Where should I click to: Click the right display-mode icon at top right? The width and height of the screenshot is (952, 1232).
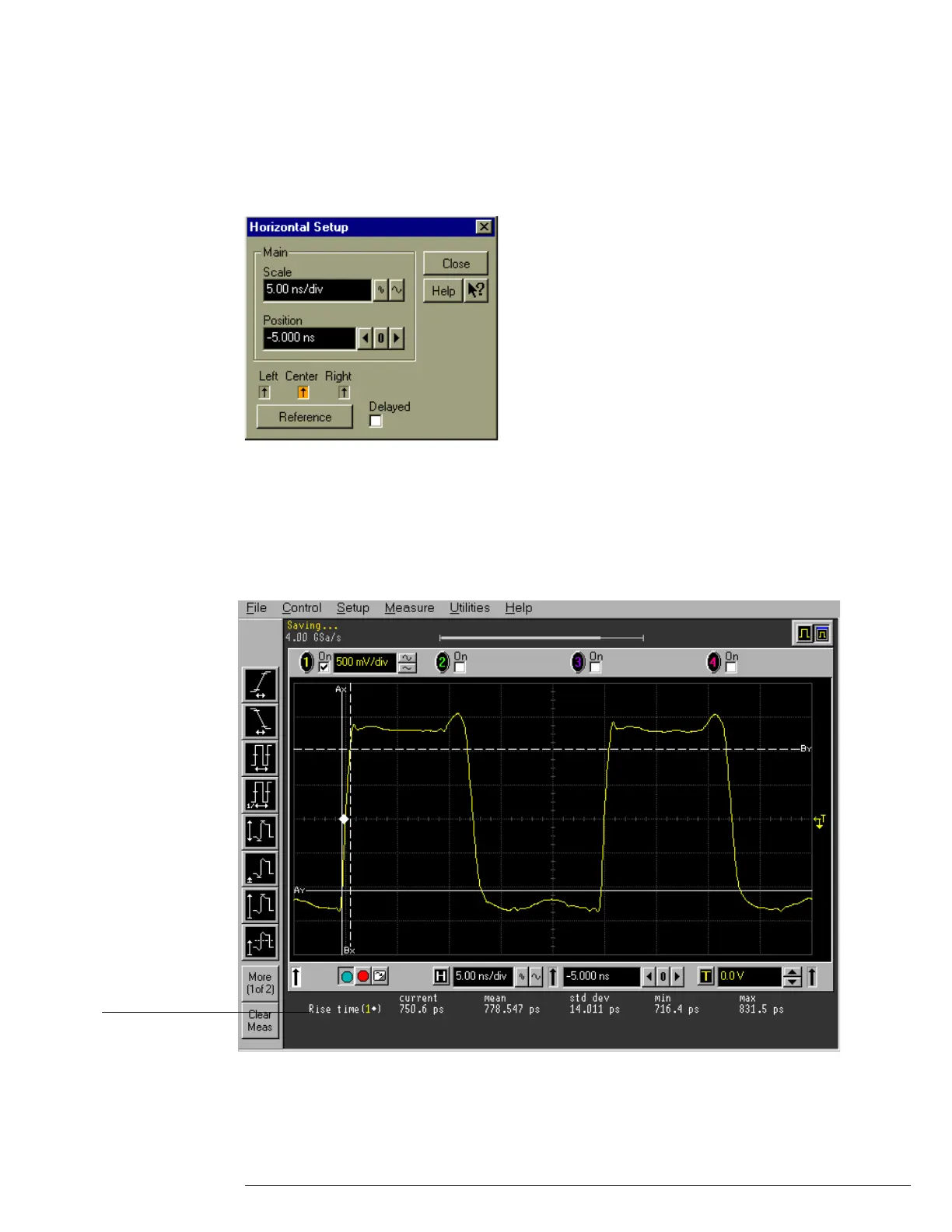click(821, 634)
